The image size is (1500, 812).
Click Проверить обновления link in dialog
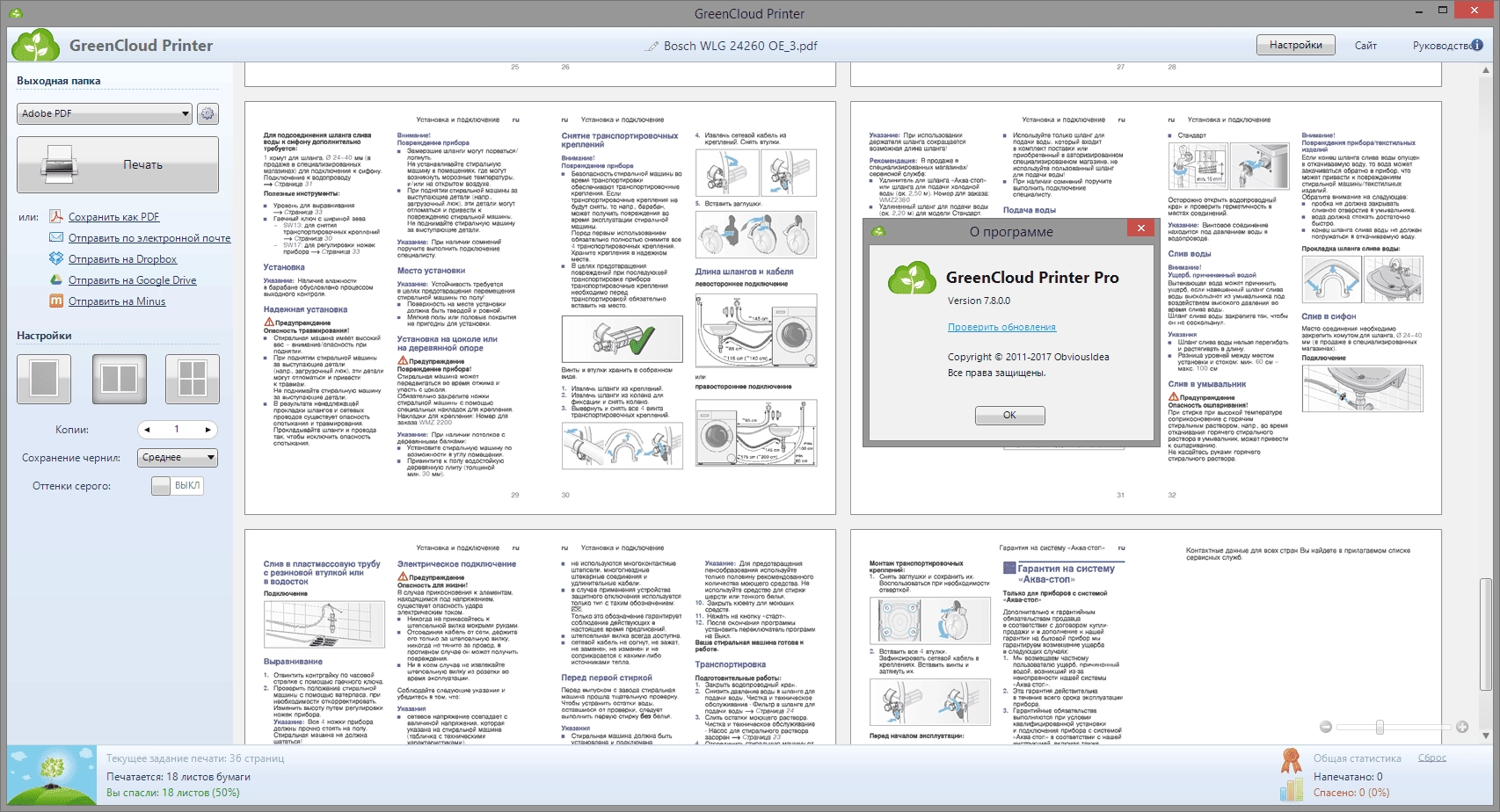pos(1001,327)
